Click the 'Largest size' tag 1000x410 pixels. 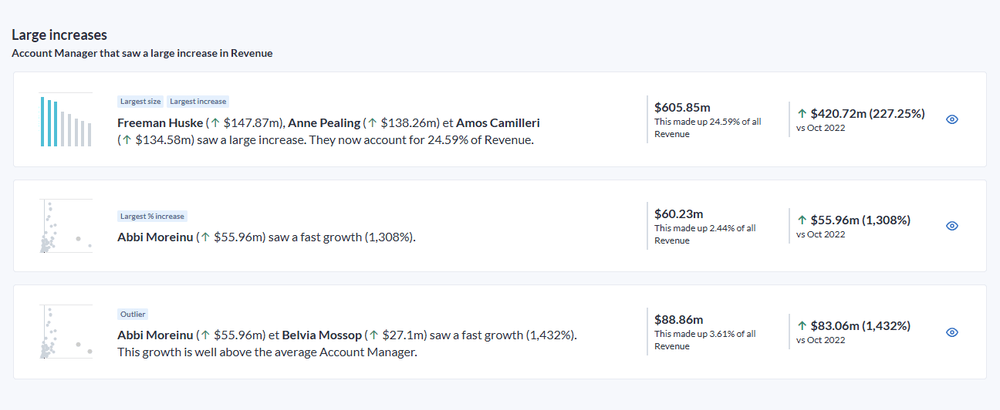pyautogui.click(x=140, y=101)
